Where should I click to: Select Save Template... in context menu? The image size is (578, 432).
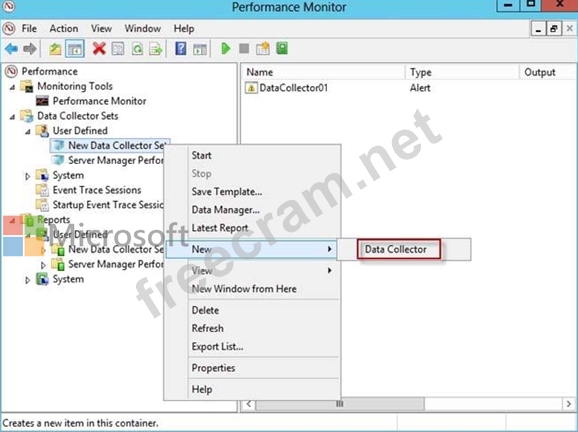point(227,192)
